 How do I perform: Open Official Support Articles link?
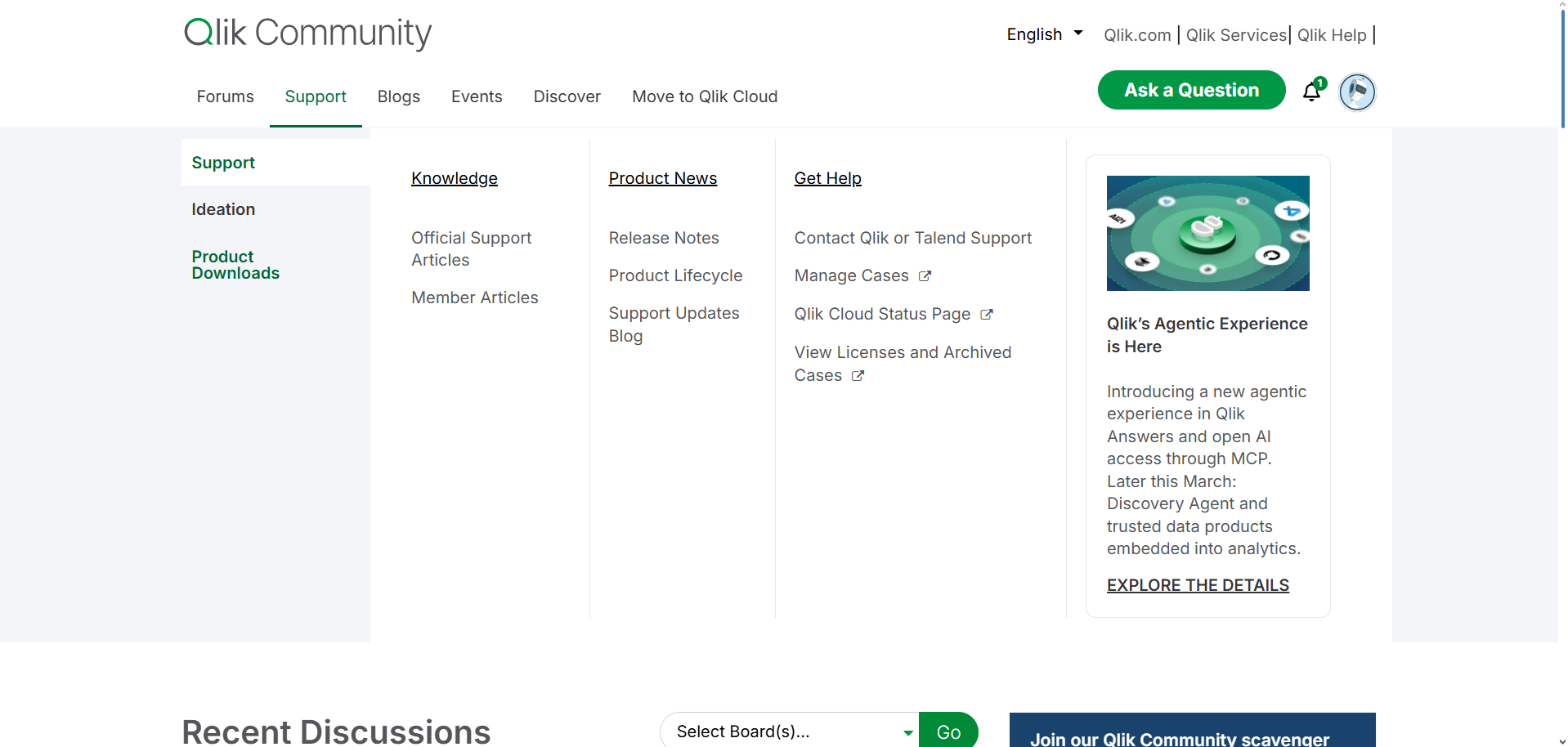point(471,248)
